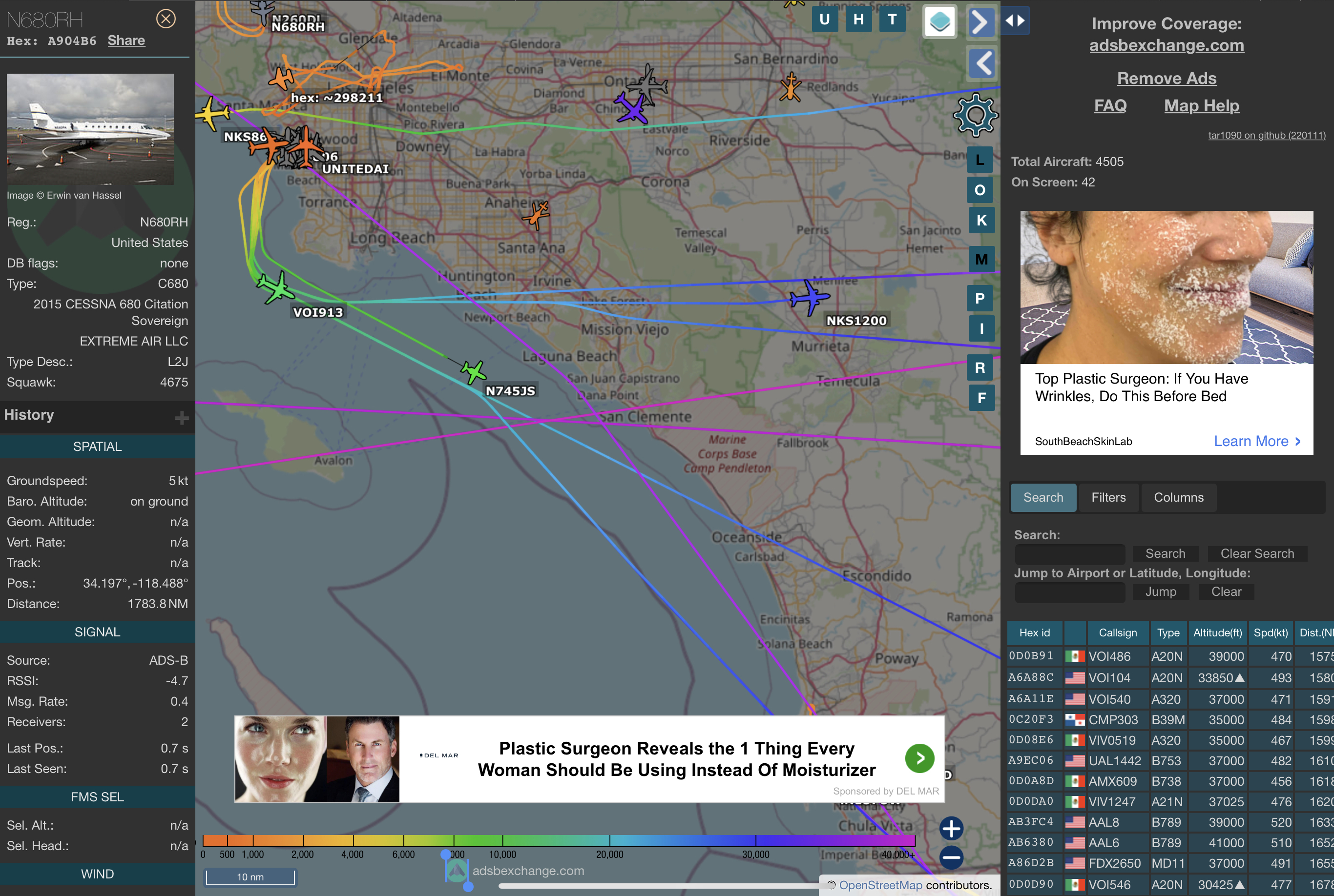This screenshot has height=896, width=1334.
Task: Click the altitude color scale bar
Action: (559, 840)
